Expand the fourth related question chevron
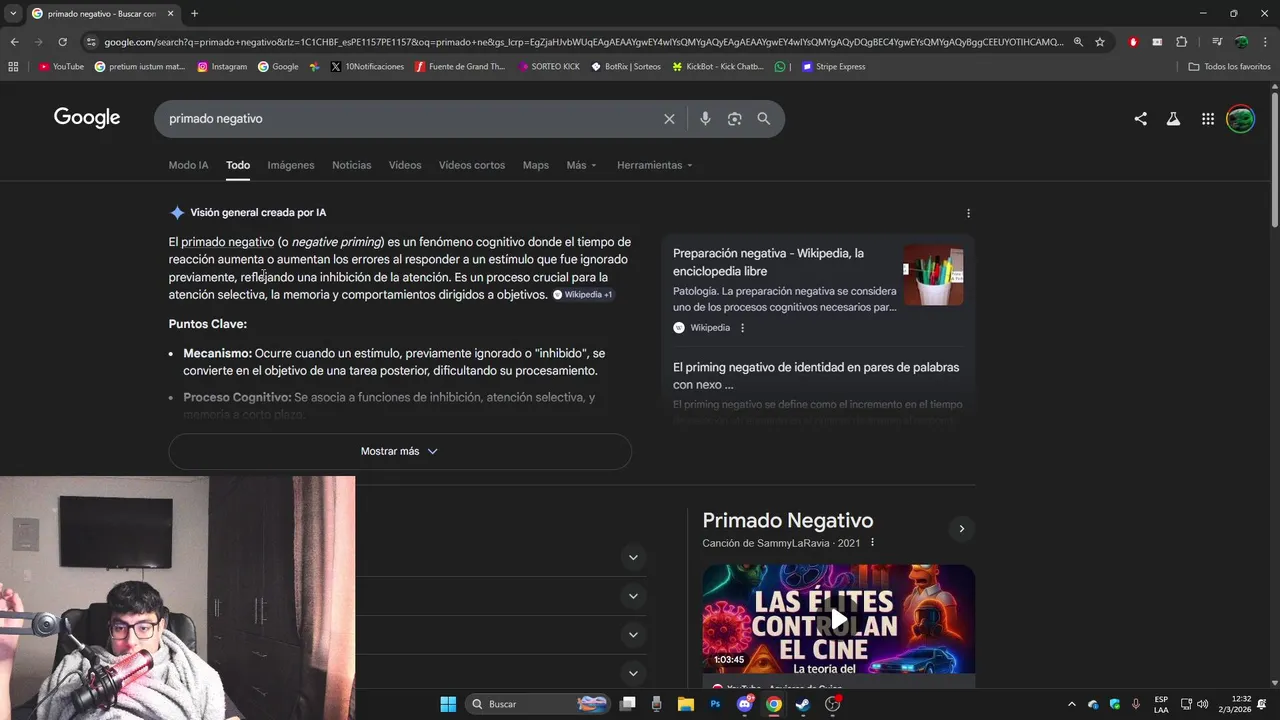 coord(633,673)
